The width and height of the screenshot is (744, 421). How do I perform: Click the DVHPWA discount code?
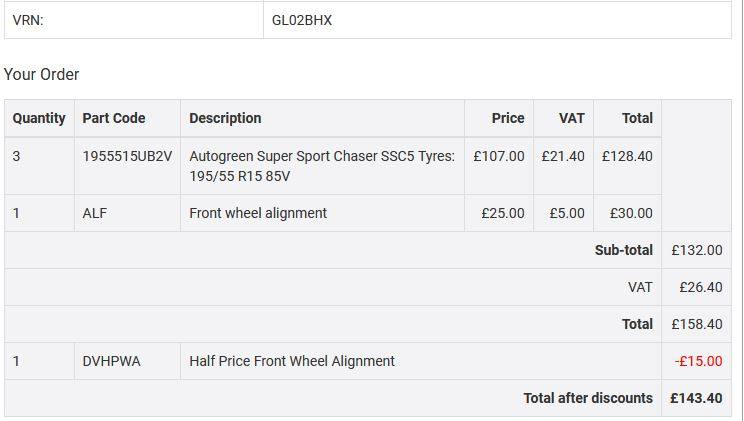click(x=111, y=361)
